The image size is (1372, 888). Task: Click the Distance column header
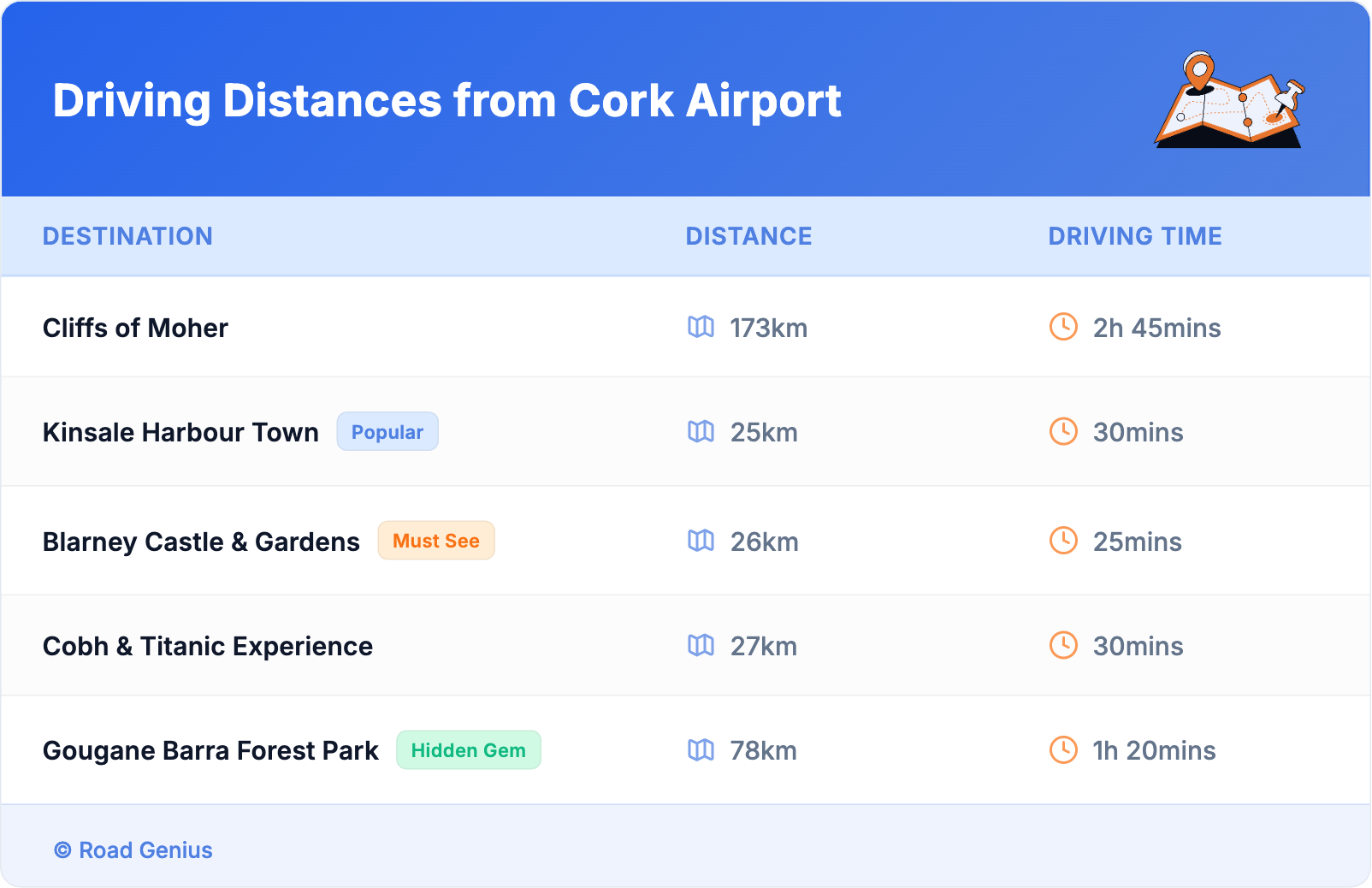748,236
